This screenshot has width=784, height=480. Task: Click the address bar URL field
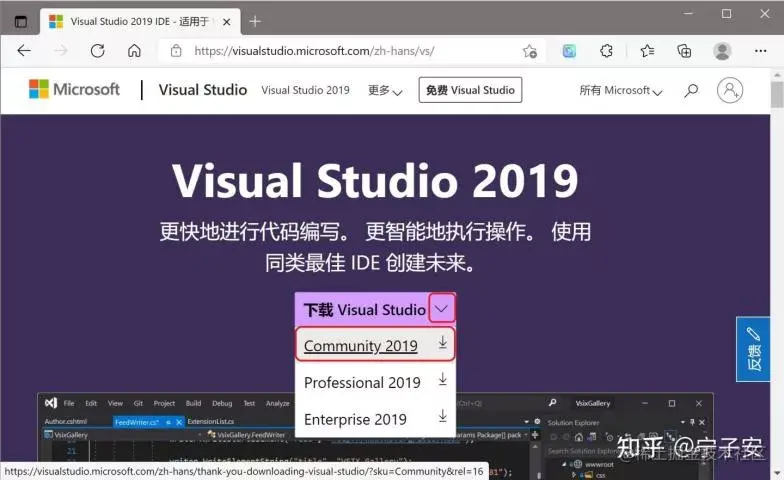click(350, 51)
